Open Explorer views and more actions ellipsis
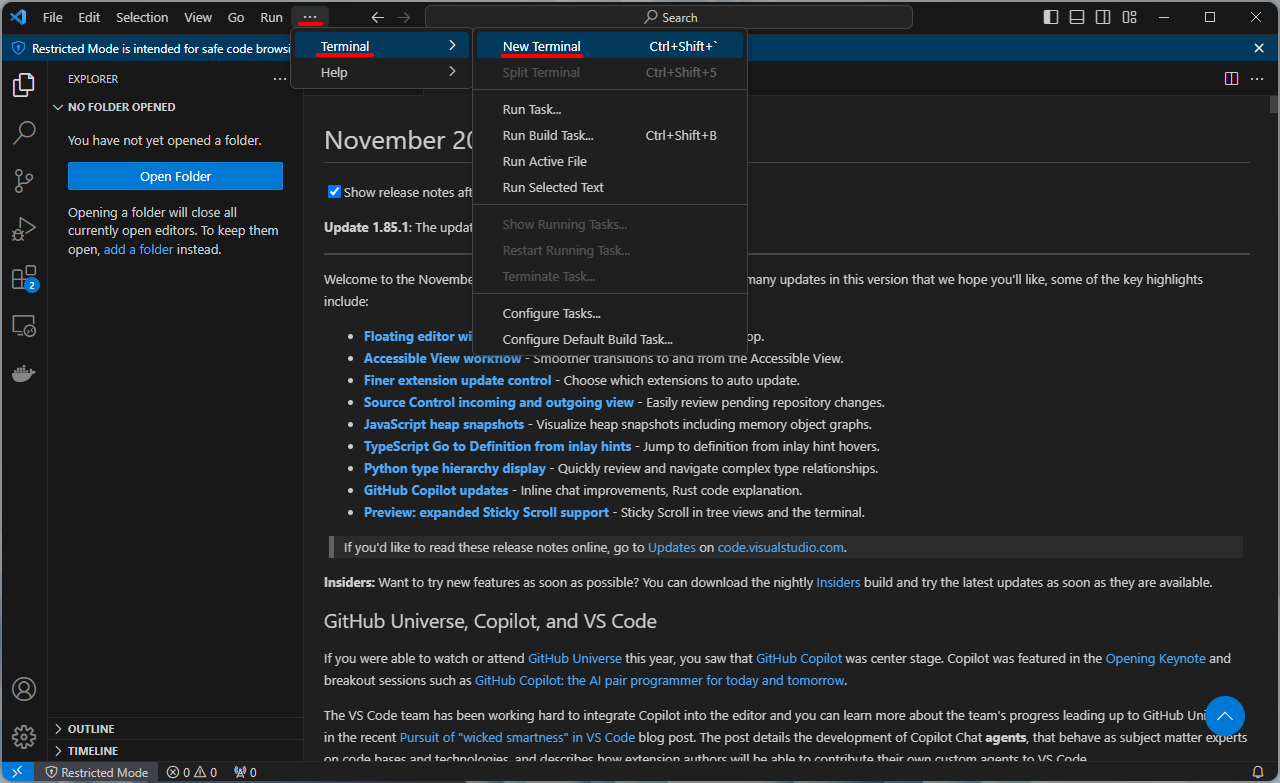Viewport: 1280px width, 783px height. click(x=280, y=79)
